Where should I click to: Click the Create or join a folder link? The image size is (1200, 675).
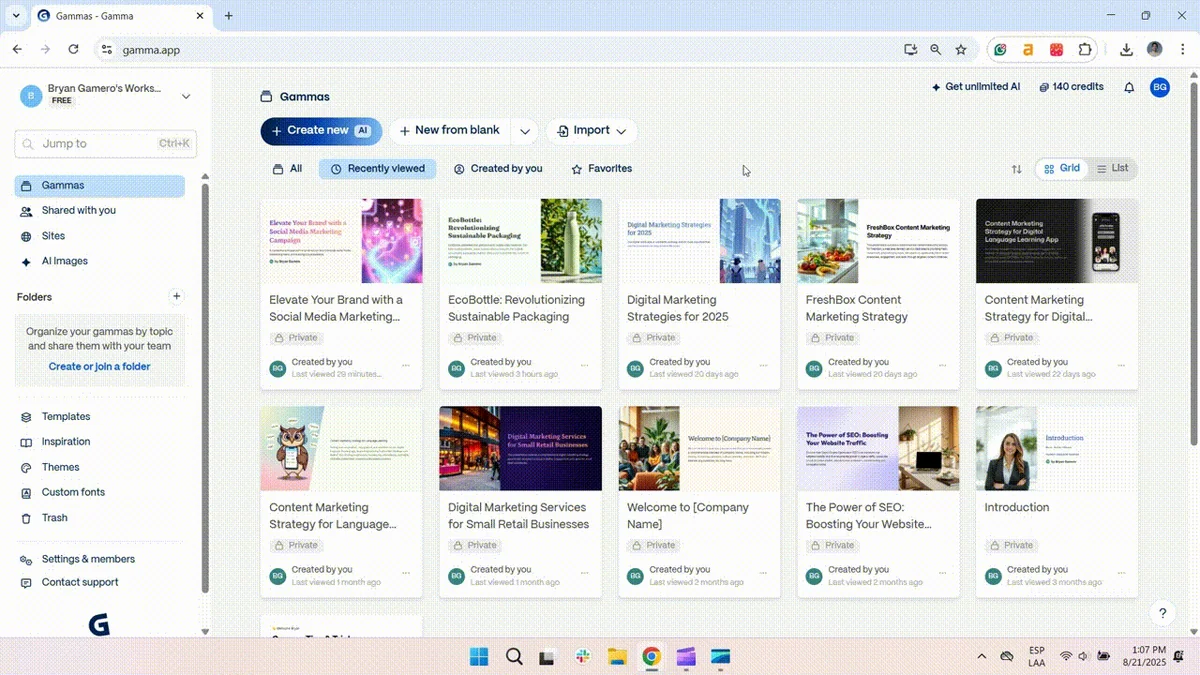[x=100, y=366]
